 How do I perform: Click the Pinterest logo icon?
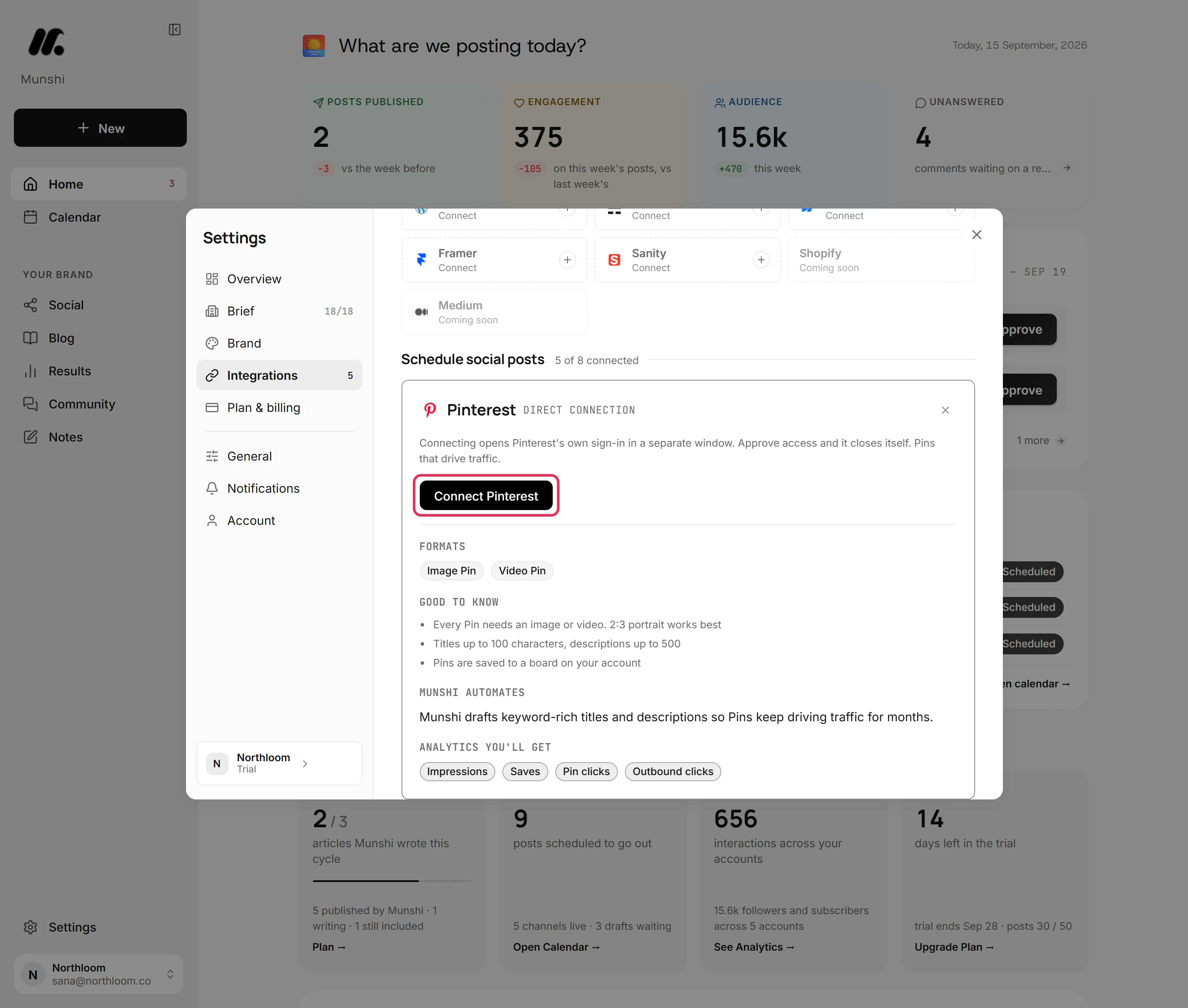tap(430, 410)
